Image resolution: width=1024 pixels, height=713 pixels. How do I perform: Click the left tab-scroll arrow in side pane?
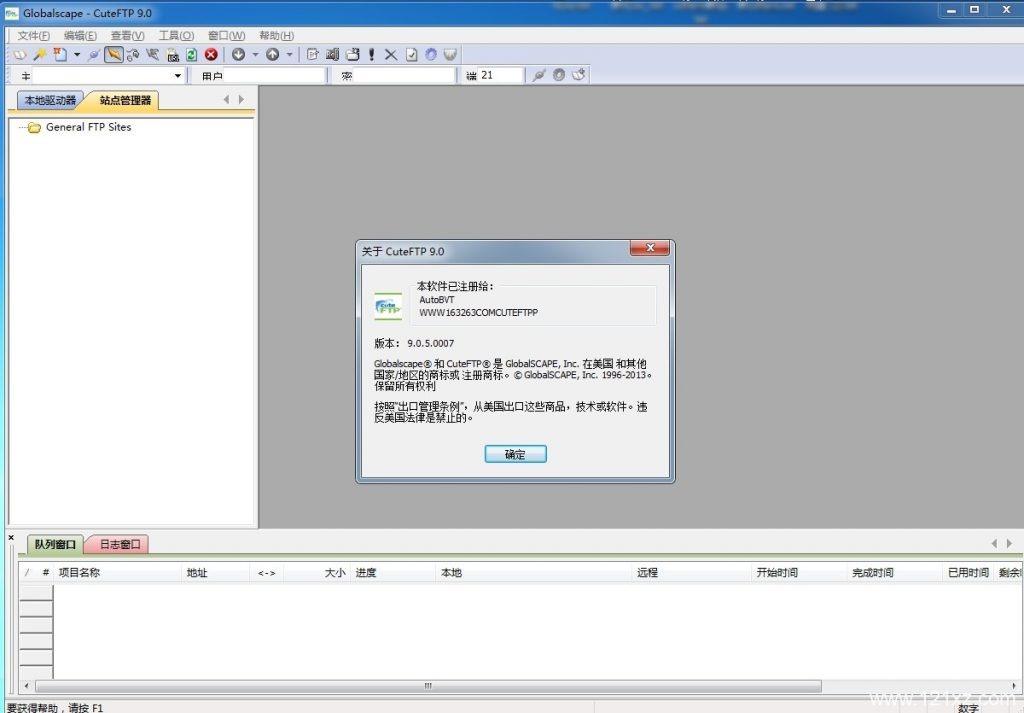click(x=226, y=99)
